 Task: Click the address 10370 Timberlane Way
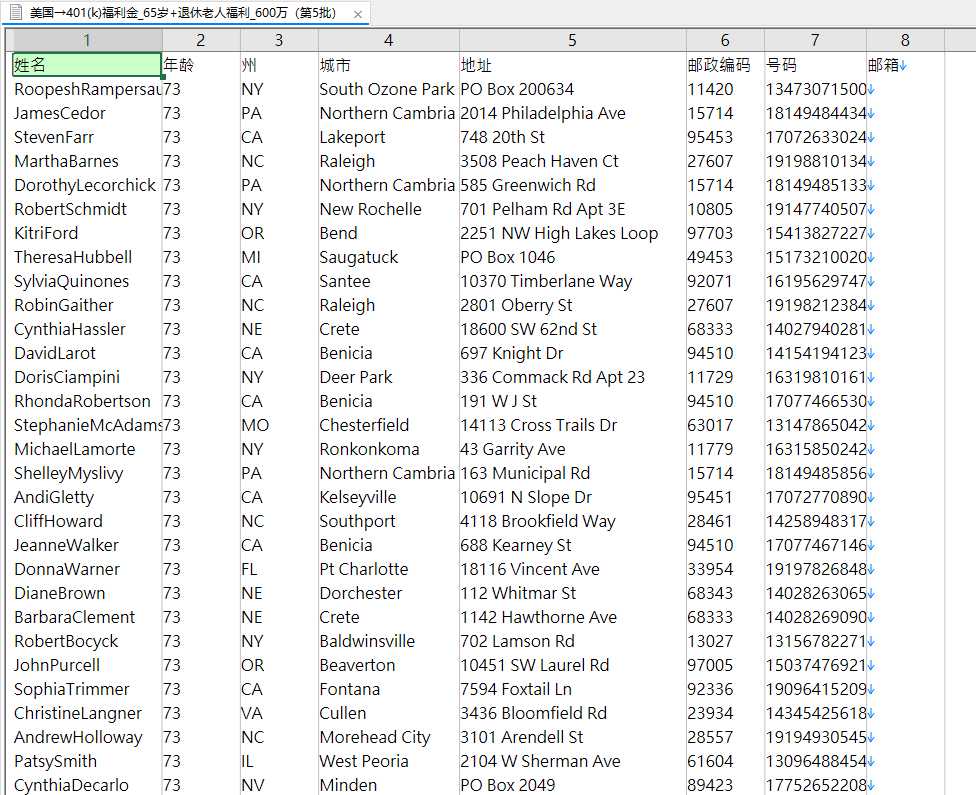(546, 281)
